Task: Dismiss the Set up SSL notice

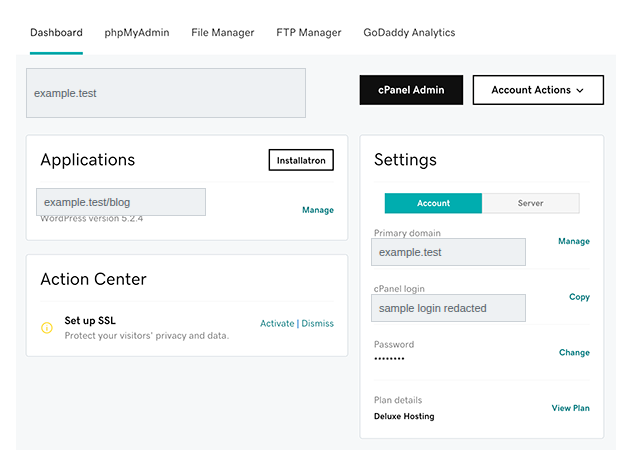Action: point(318,323)
